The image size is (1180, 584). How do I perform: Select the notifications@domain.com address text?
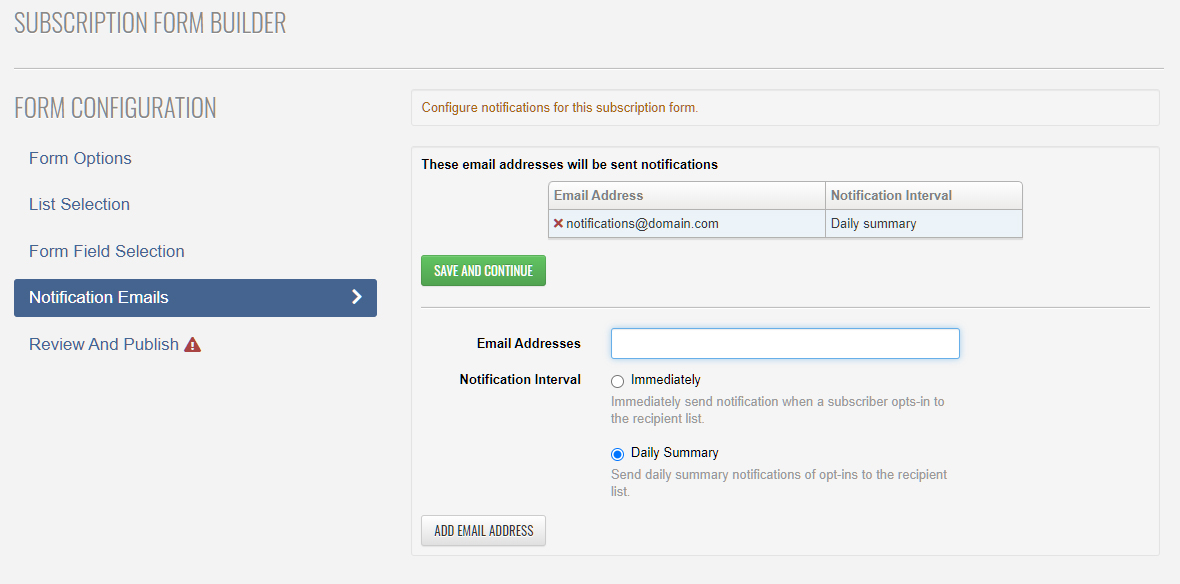(642, 224)
